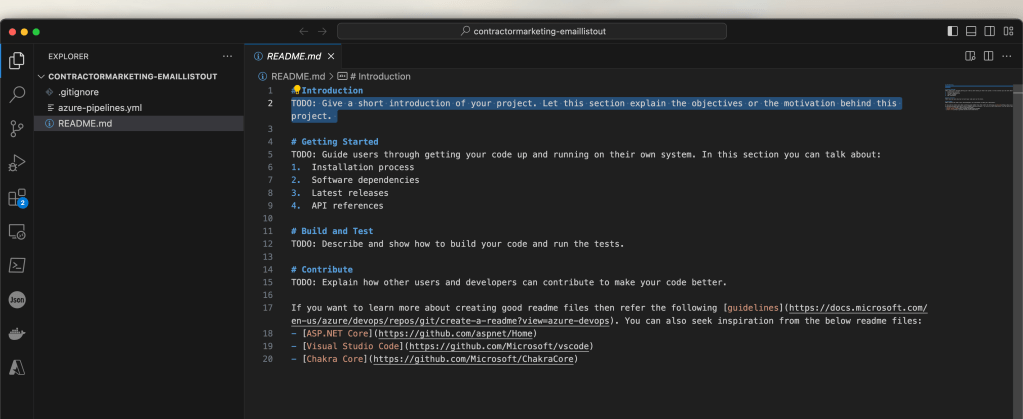Screen dimensions: 1023x419
Task: Click 'Software dependencies' list item
Action: pyautogui.click(x=365, y=180)
